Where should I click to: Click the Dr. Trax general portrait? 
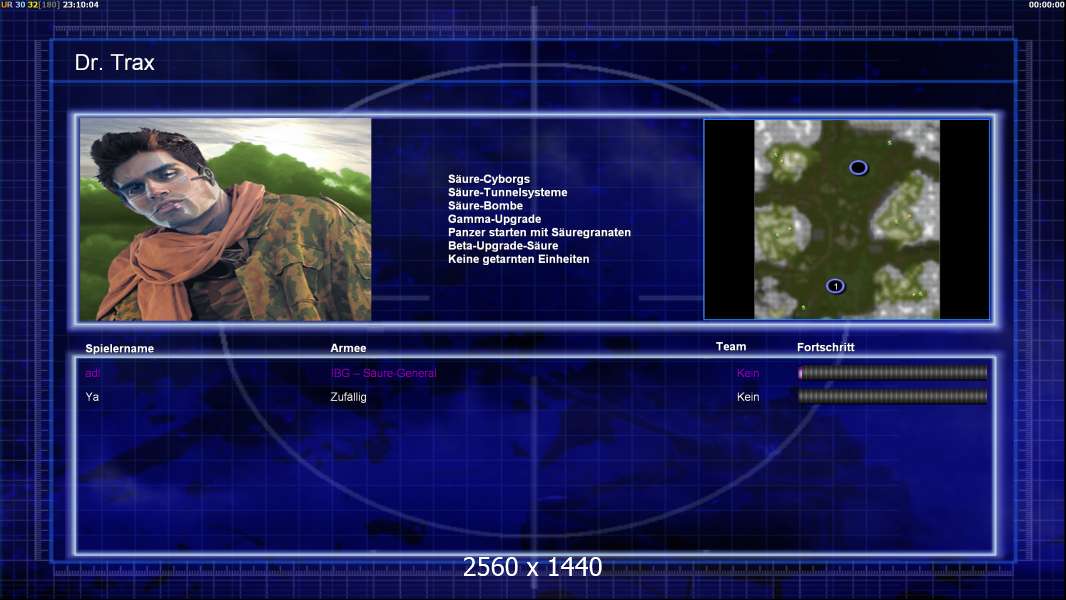point(226,219)
